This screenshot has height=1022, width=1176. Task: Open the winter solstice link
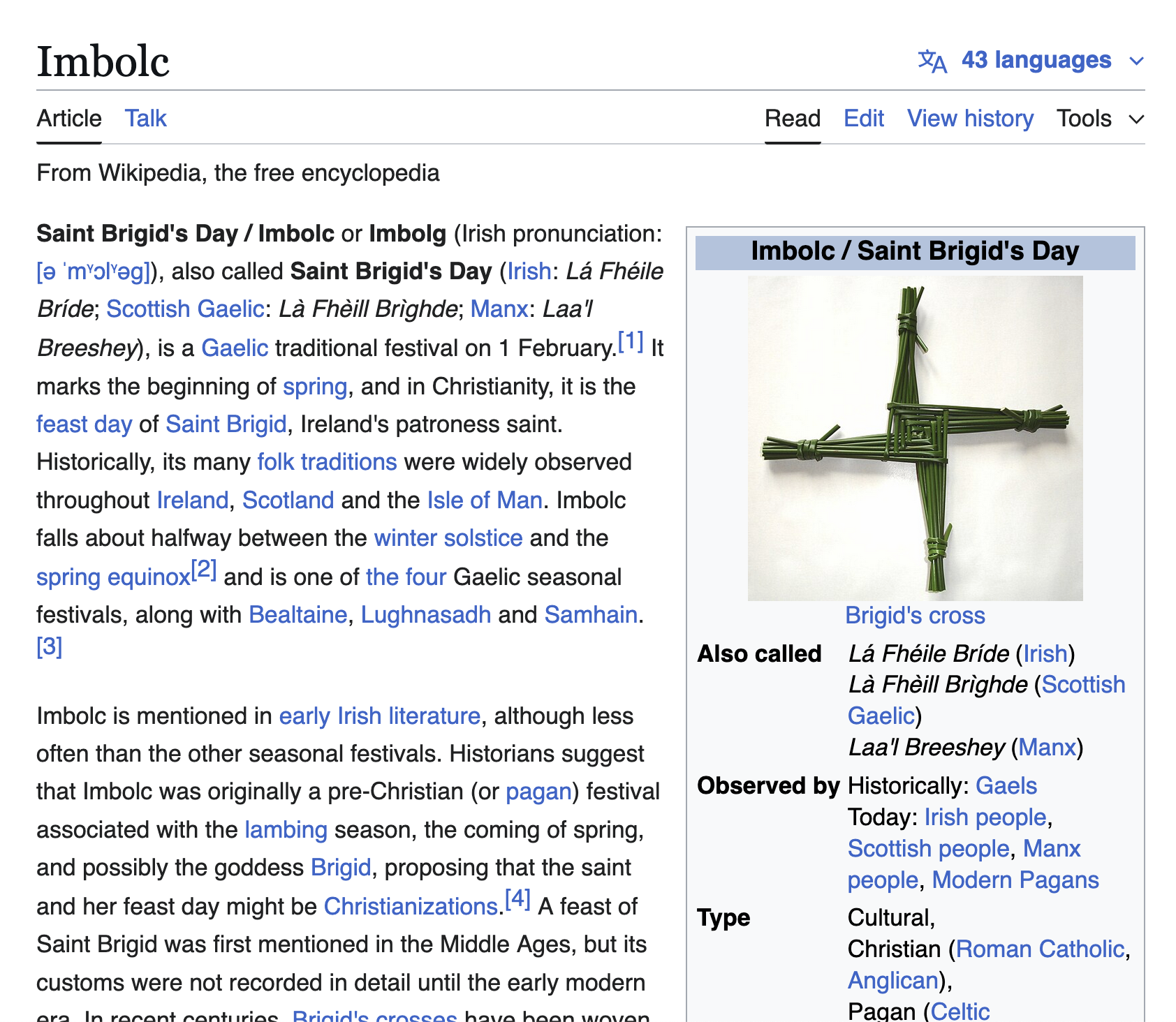[x=448, y=538]
